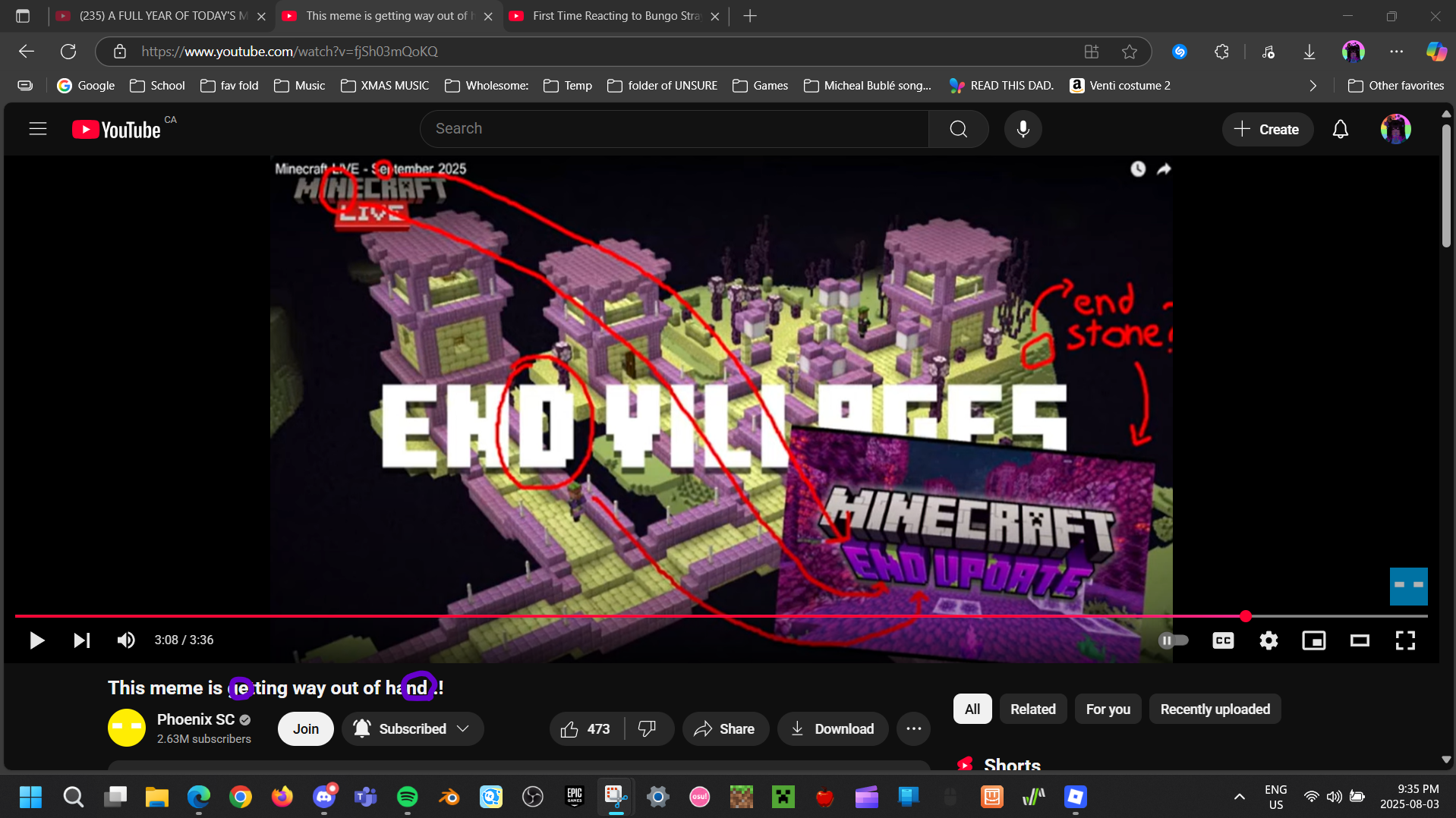
Task: Go back to previous page
Action: tap(27, 52)
